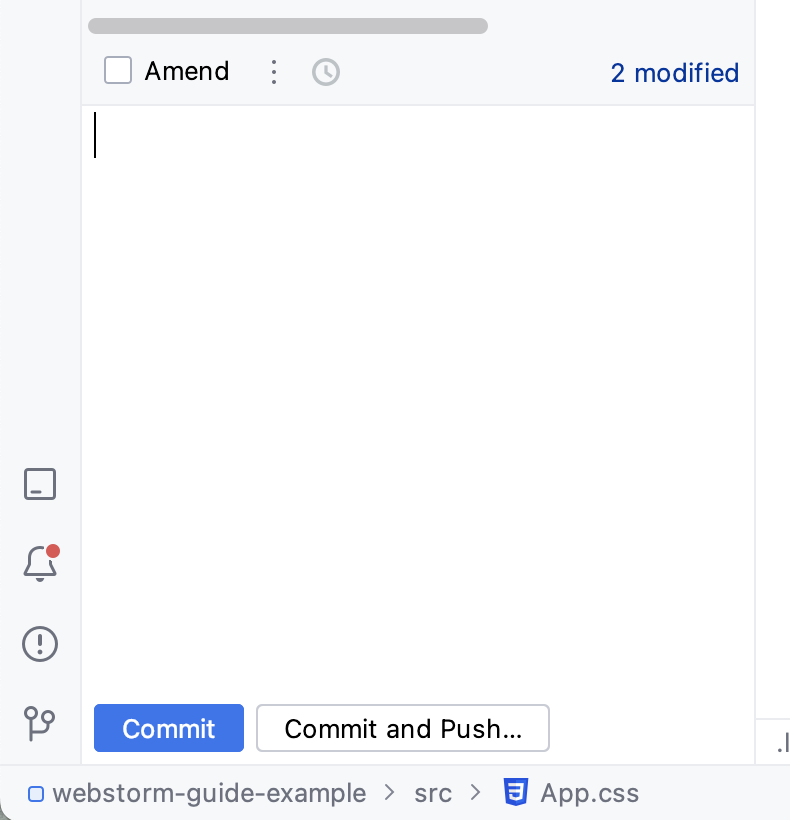The image size is (790, 820).
Task: Open the Version Control tool window icon
Action: tap(40, 724)
